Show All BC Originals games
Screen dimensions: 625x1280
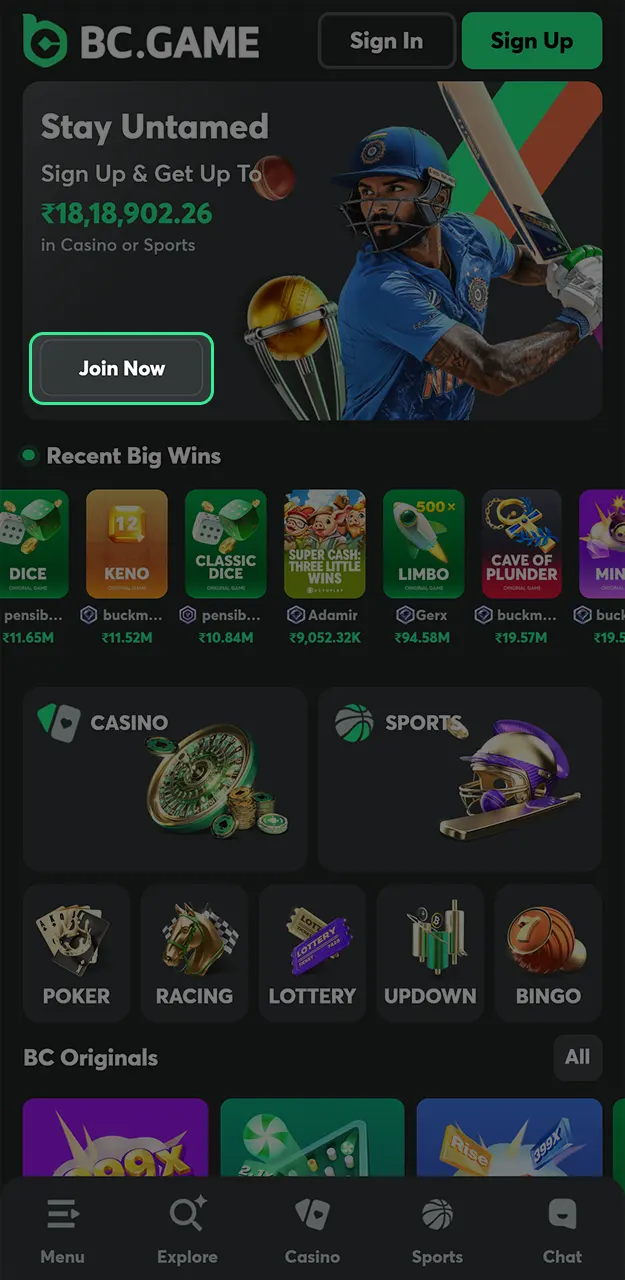click(578, 1057)
